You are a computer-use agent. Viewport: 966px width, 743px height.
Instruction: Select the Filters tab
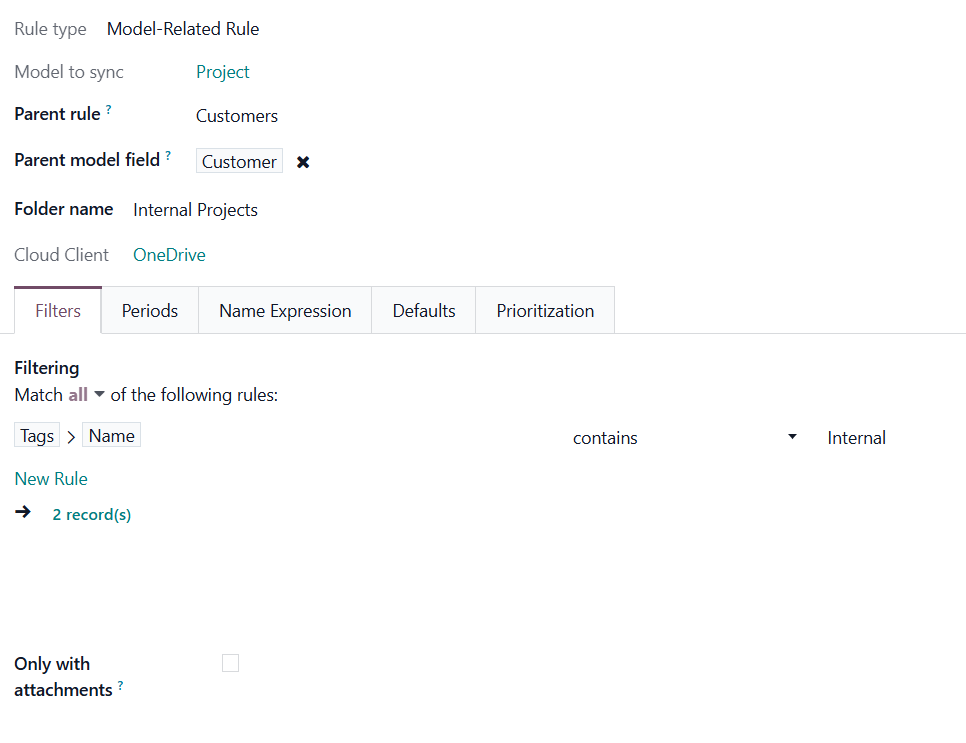(58, 311)
